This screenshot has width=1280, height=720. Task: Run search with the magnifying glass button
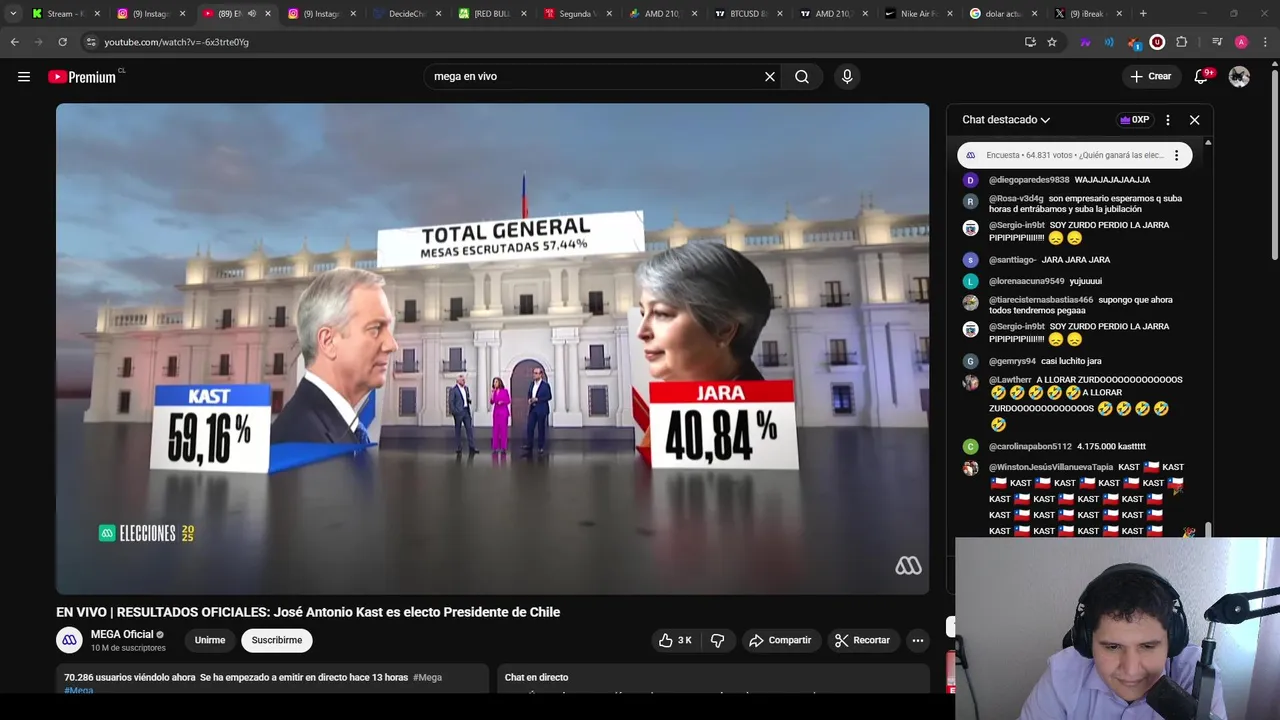point(802,76)
